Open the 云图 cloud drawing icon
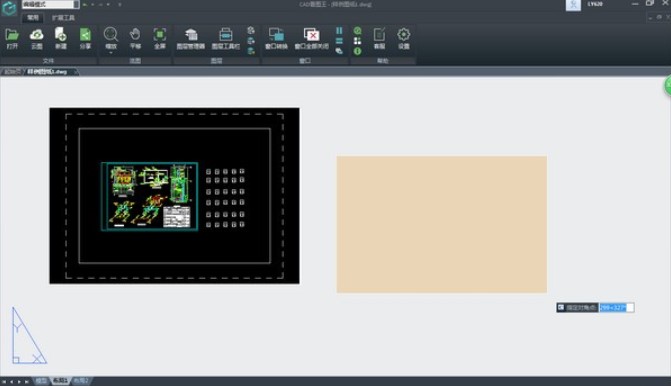The height and width of the screenshot is (386, 671). (36, 39)
